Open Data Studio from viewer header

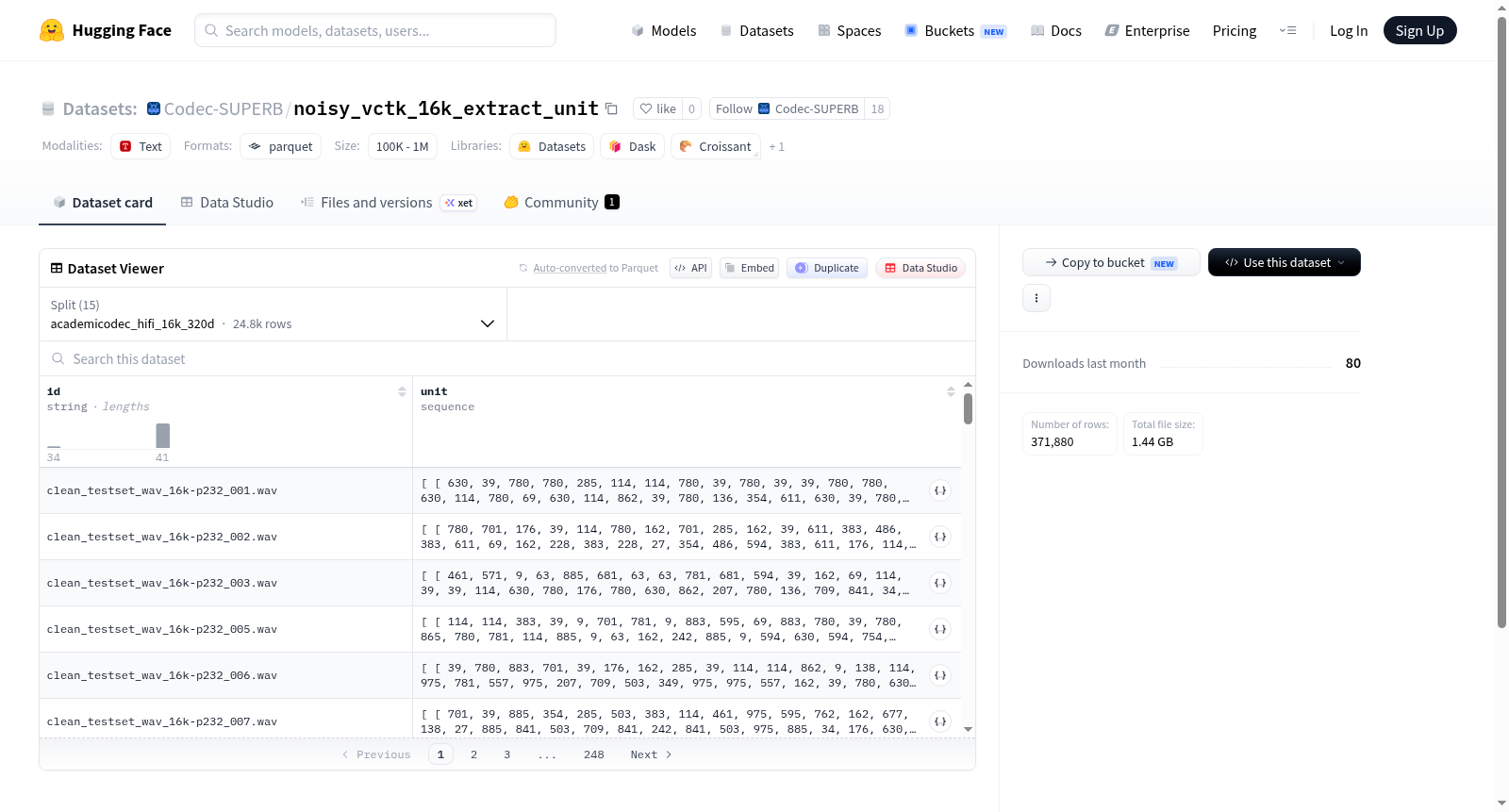pos(920,268)
